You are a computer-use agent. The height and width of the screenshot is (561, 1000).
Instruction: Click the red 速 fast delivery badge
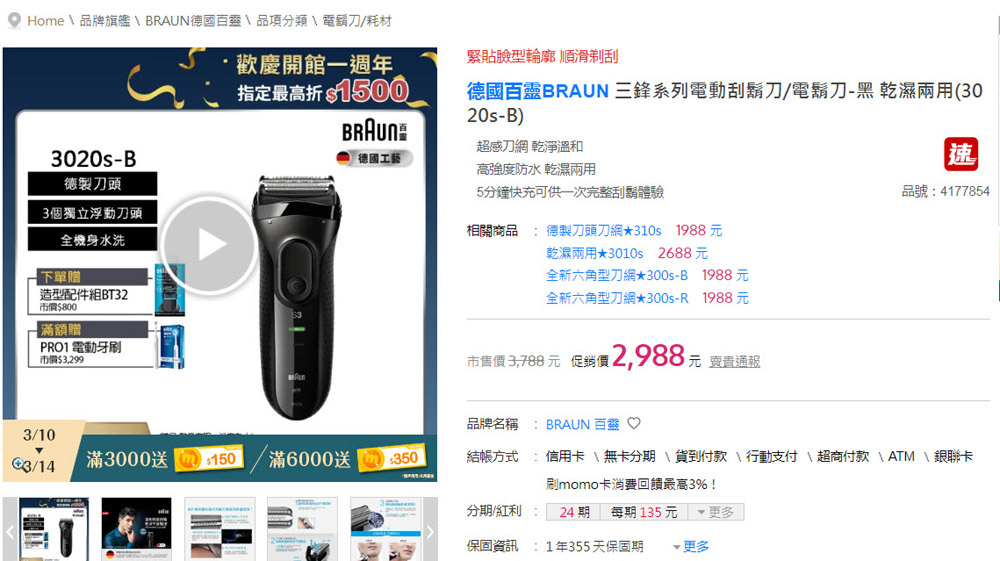(960, 154)
